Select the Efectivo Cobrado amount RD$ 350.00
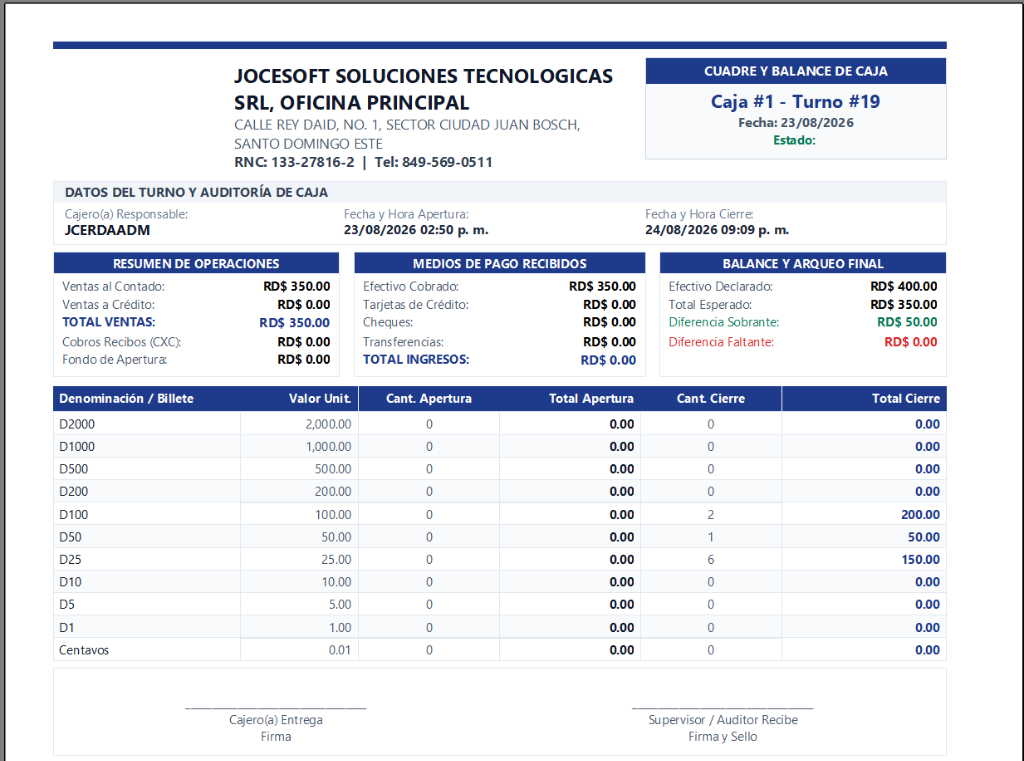Image resolution: width=1024 pixels, height=761 pixels. pos(602,286)
